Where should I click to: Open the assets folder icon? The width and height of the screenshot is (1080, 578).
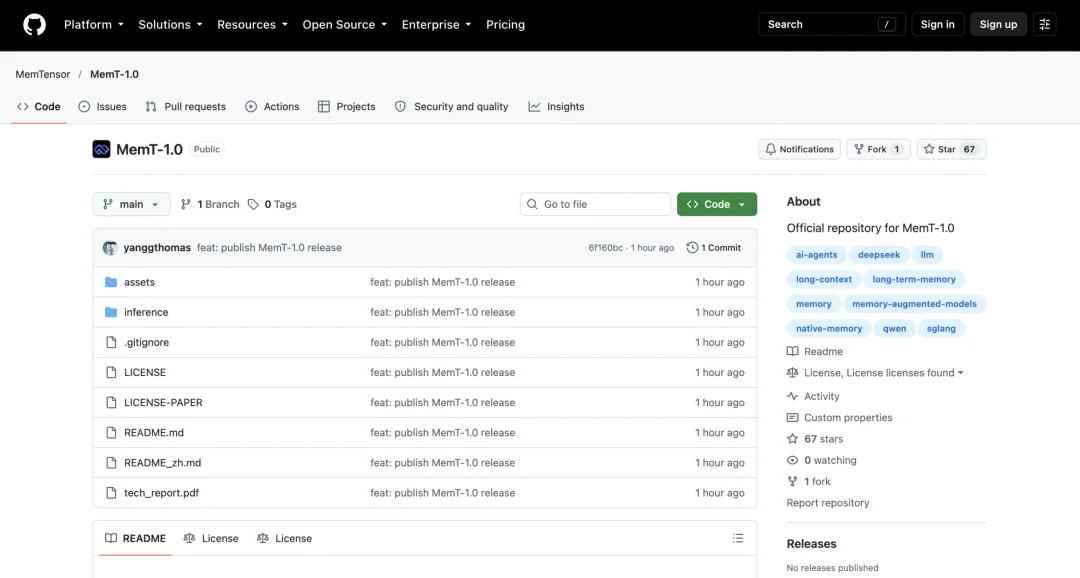tap(111, 282)
